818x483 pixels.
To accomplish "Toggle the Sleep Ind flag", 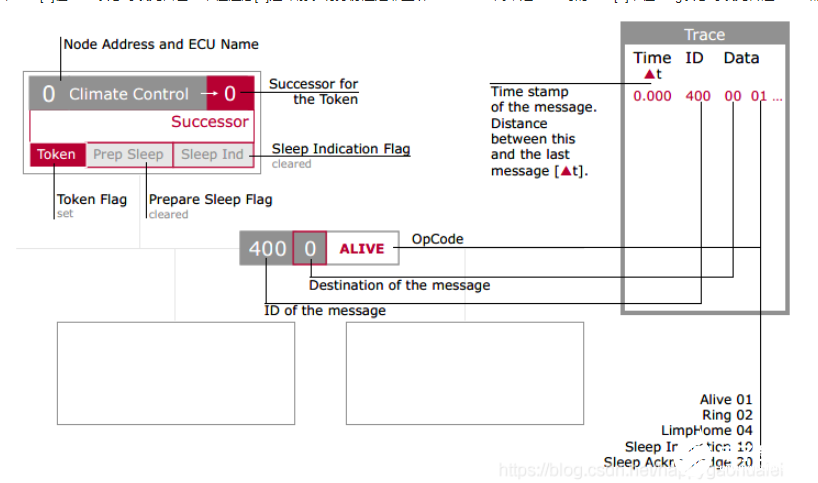I will click(212, 155).
